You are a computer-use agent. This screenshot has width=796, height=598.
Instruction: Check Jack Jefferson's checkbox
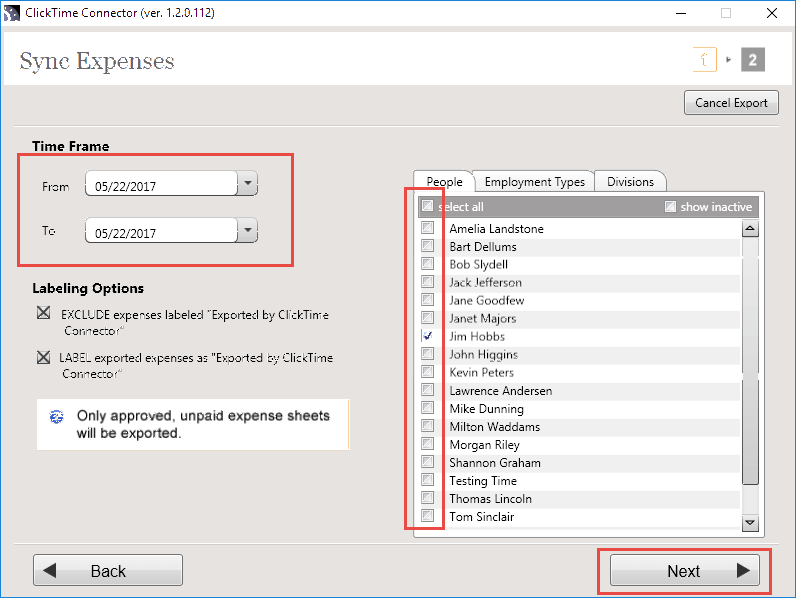427,282
